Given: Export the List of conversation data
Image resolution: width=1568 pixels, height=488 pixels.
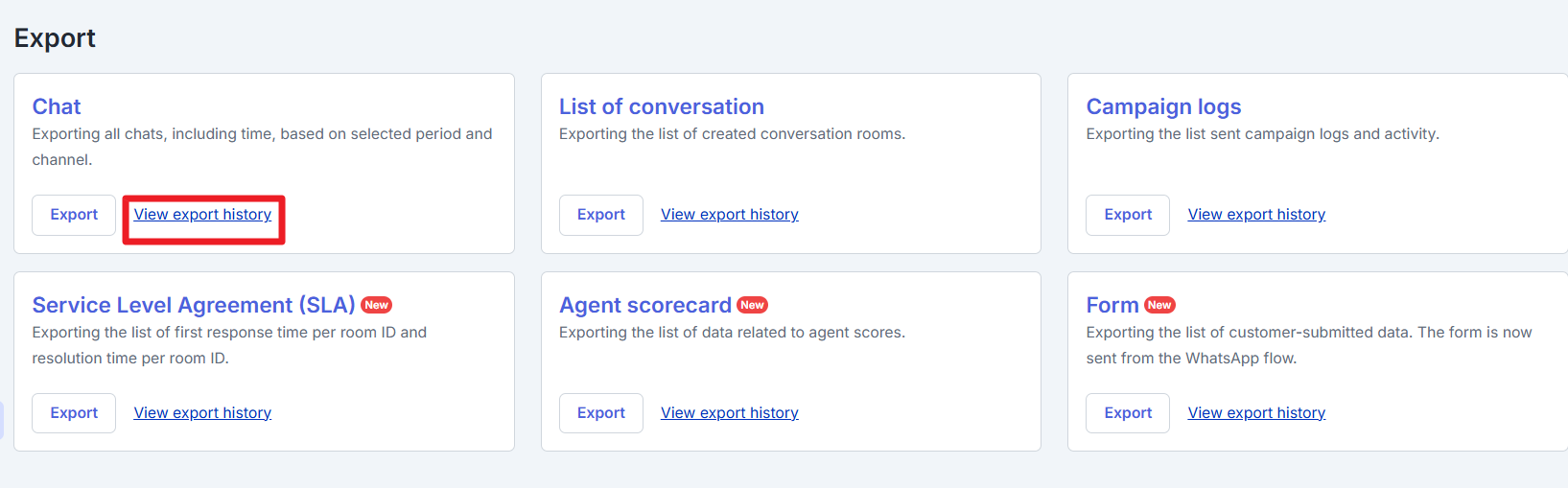Looking at the screenshot, I should click(600, 215).
